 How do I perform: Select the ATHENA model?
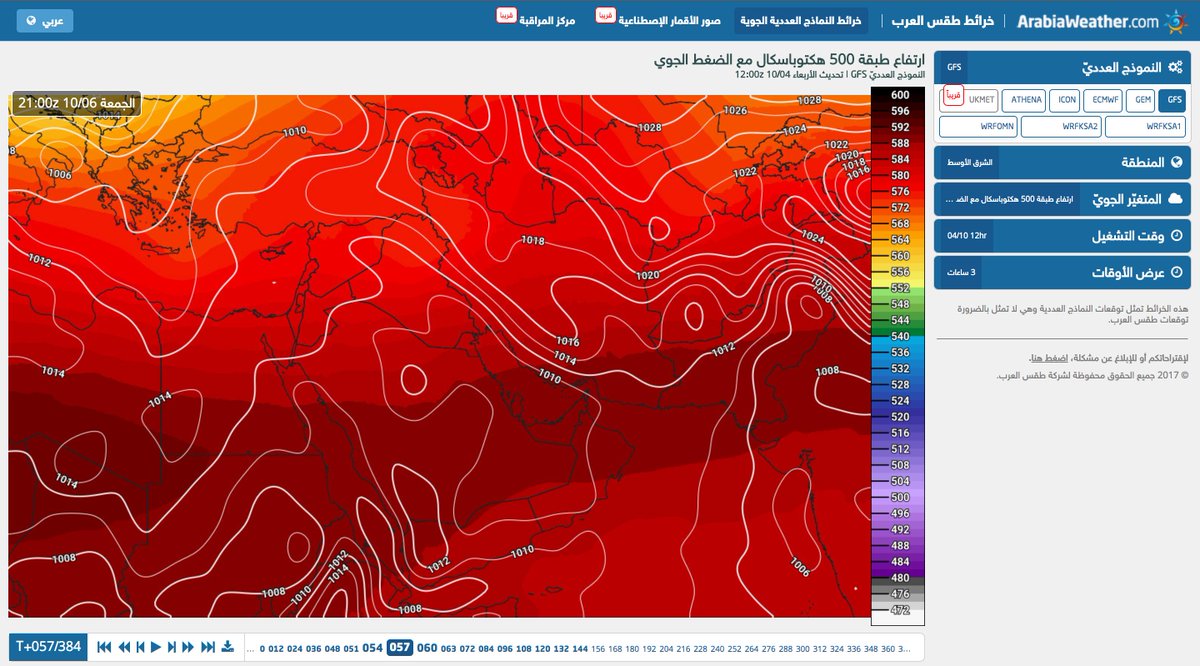[x=1026, y=100]
